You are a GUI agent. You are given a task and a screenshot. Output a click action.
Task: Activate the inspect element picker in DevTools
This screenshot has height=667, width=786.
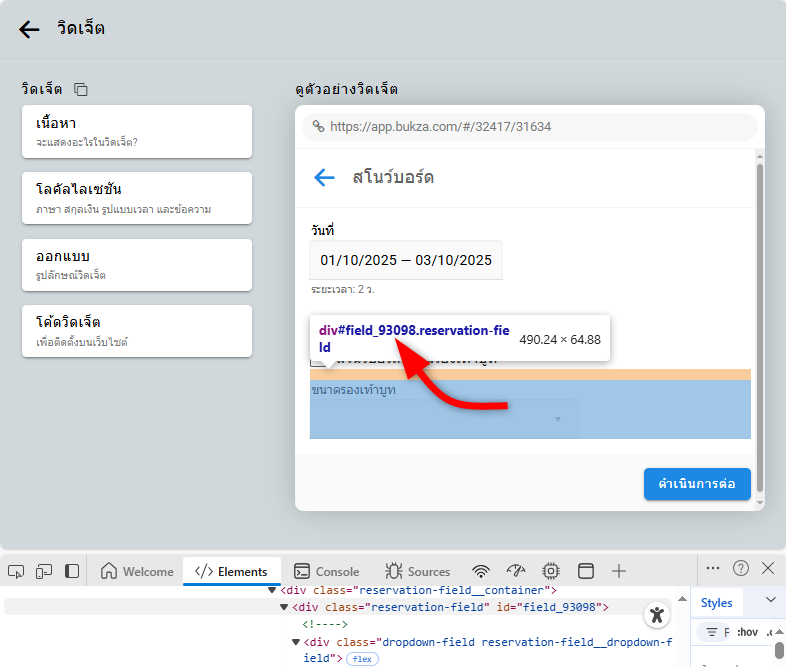pos(16,571)
